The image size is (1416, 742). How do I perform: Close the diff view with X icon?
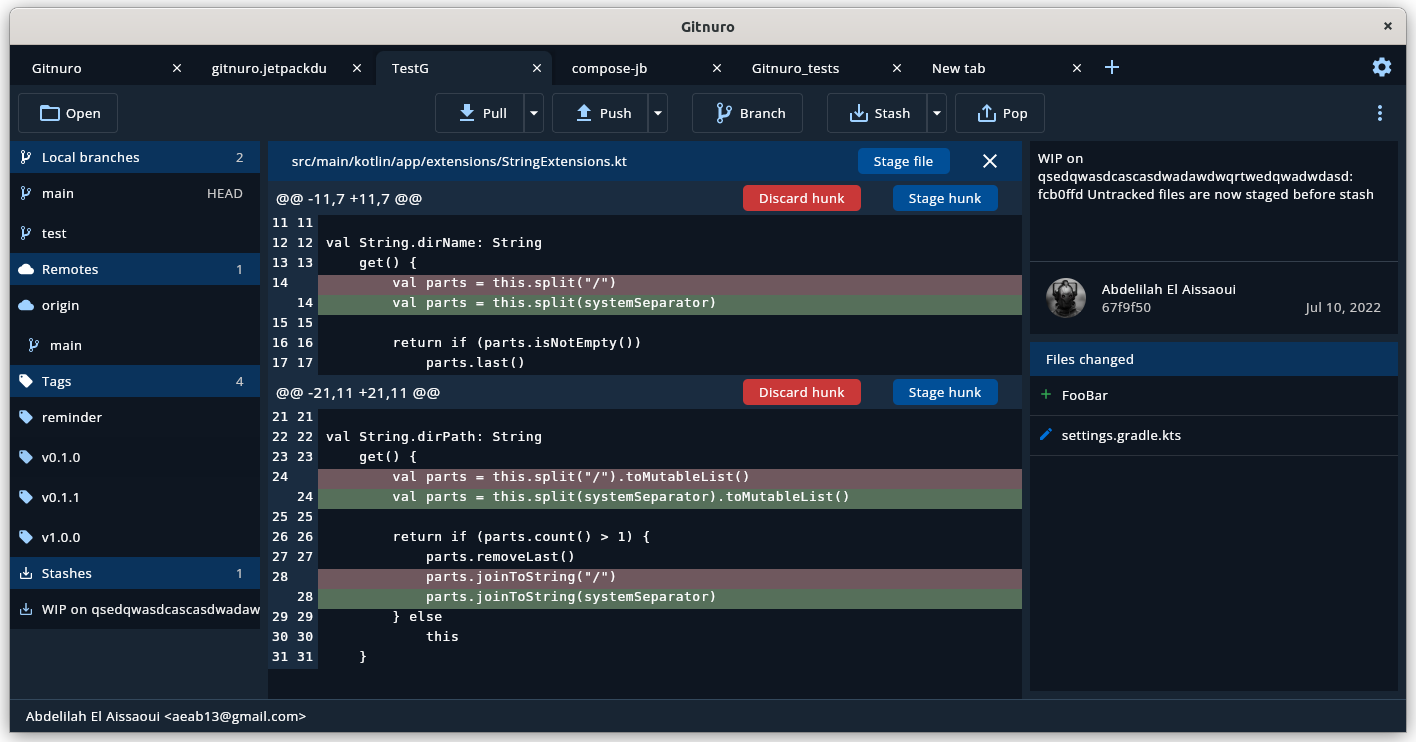pyautogui.click(x=990, y=161)
